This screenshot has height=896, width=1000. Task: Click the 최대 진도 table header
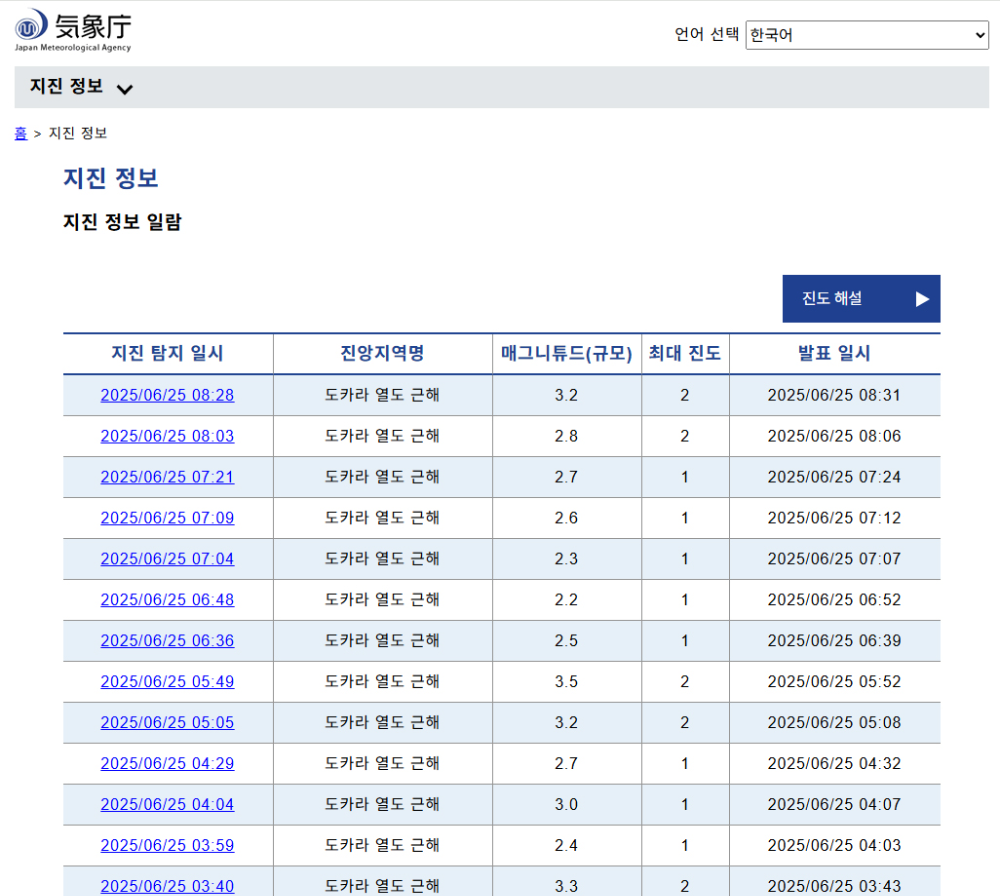pos(685,353)
